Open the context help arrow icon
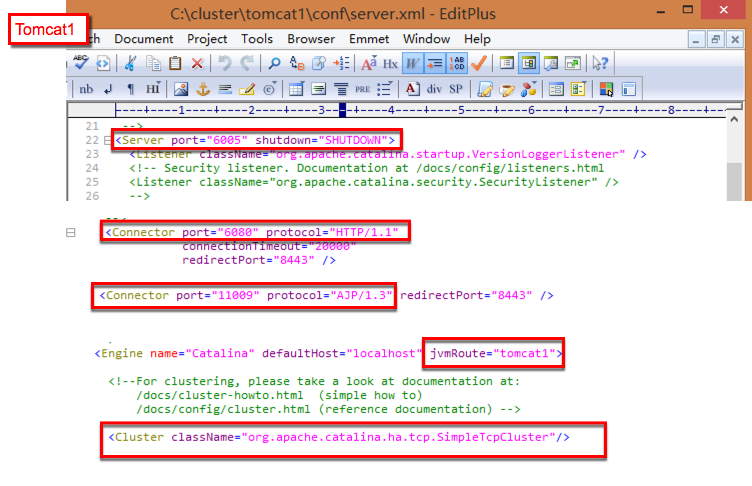Screen dimensions: 752x486 pyautogui.click(x=600, y=63)
